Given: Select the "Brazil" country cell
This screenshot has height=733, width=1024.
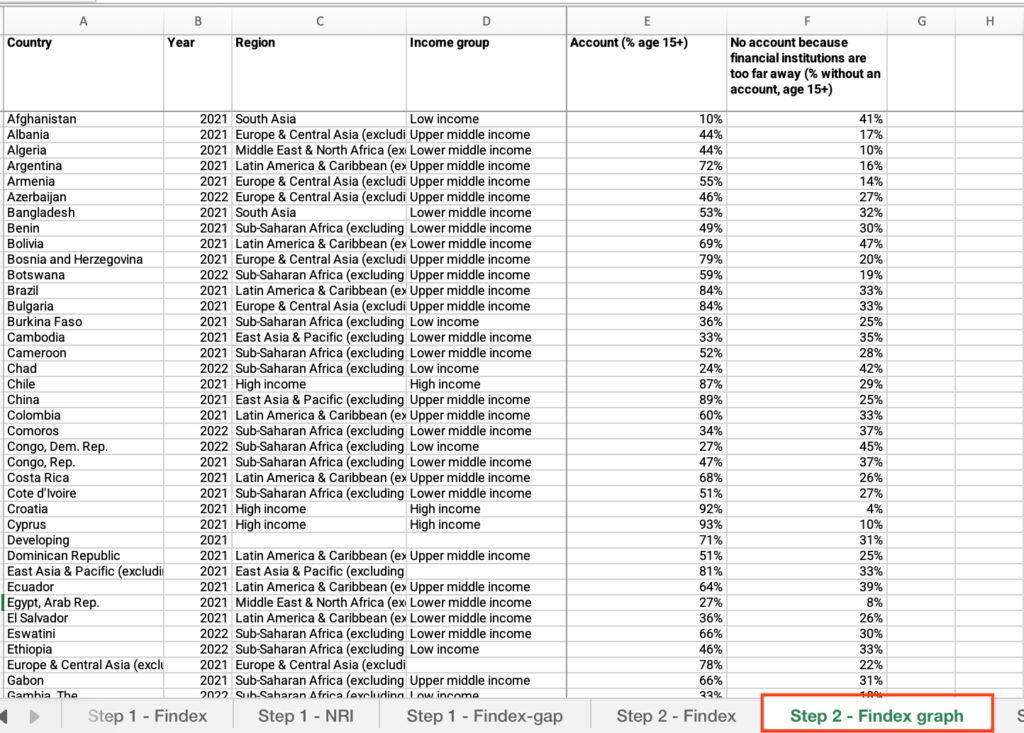Looking at the screenshot, I should 84,291.
